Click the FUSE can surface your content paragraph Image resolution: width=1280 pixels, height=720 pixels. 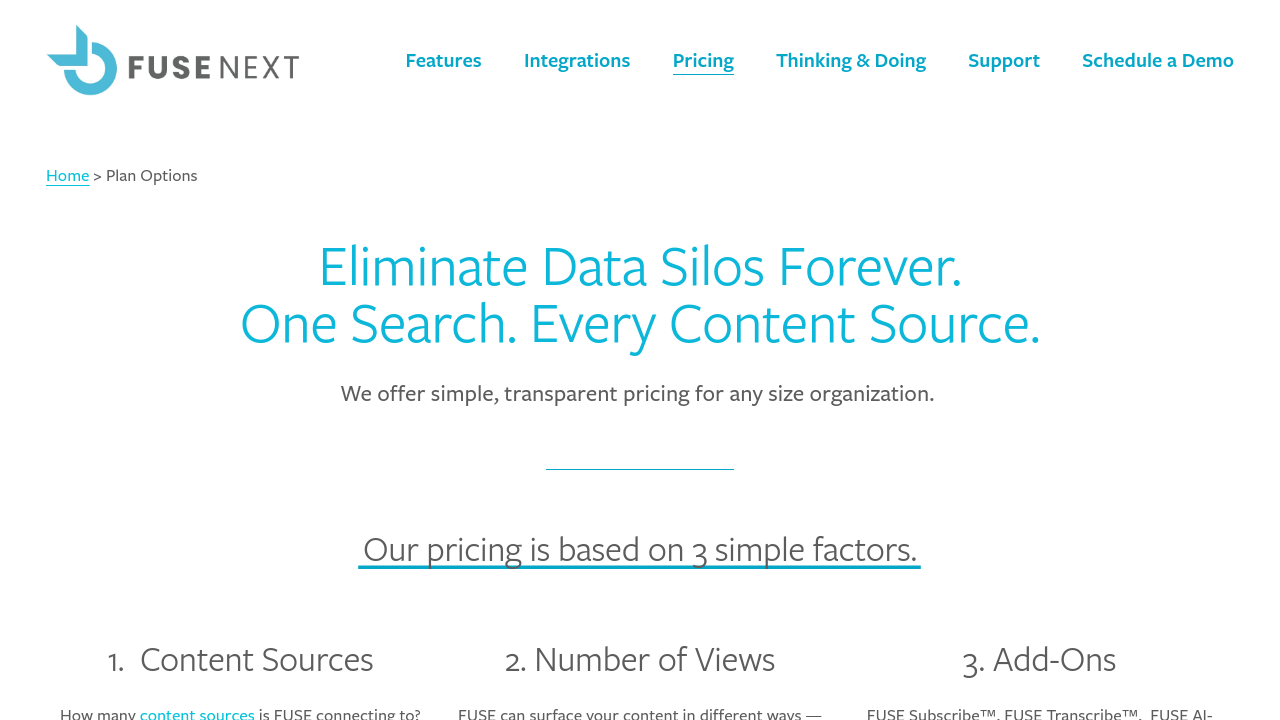click(x=640, y=714)
